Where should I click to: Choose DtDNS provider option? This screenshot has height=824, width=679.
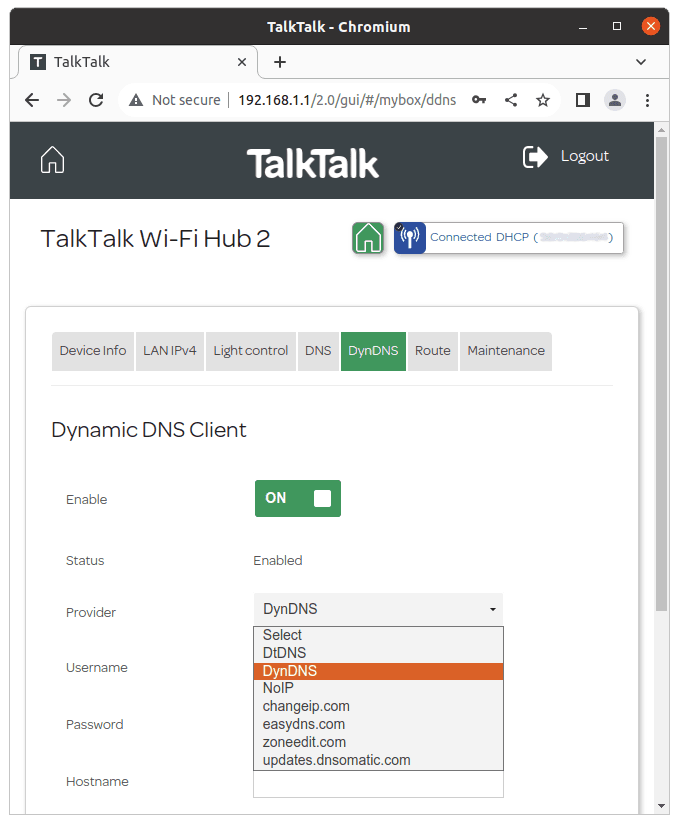[378, 653]
